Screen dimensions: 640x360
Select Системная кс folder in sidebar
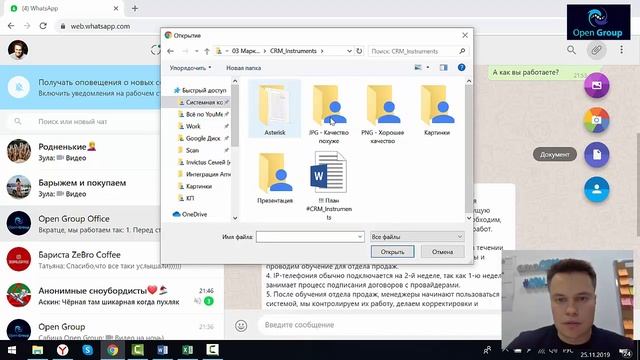coord(204,102)
